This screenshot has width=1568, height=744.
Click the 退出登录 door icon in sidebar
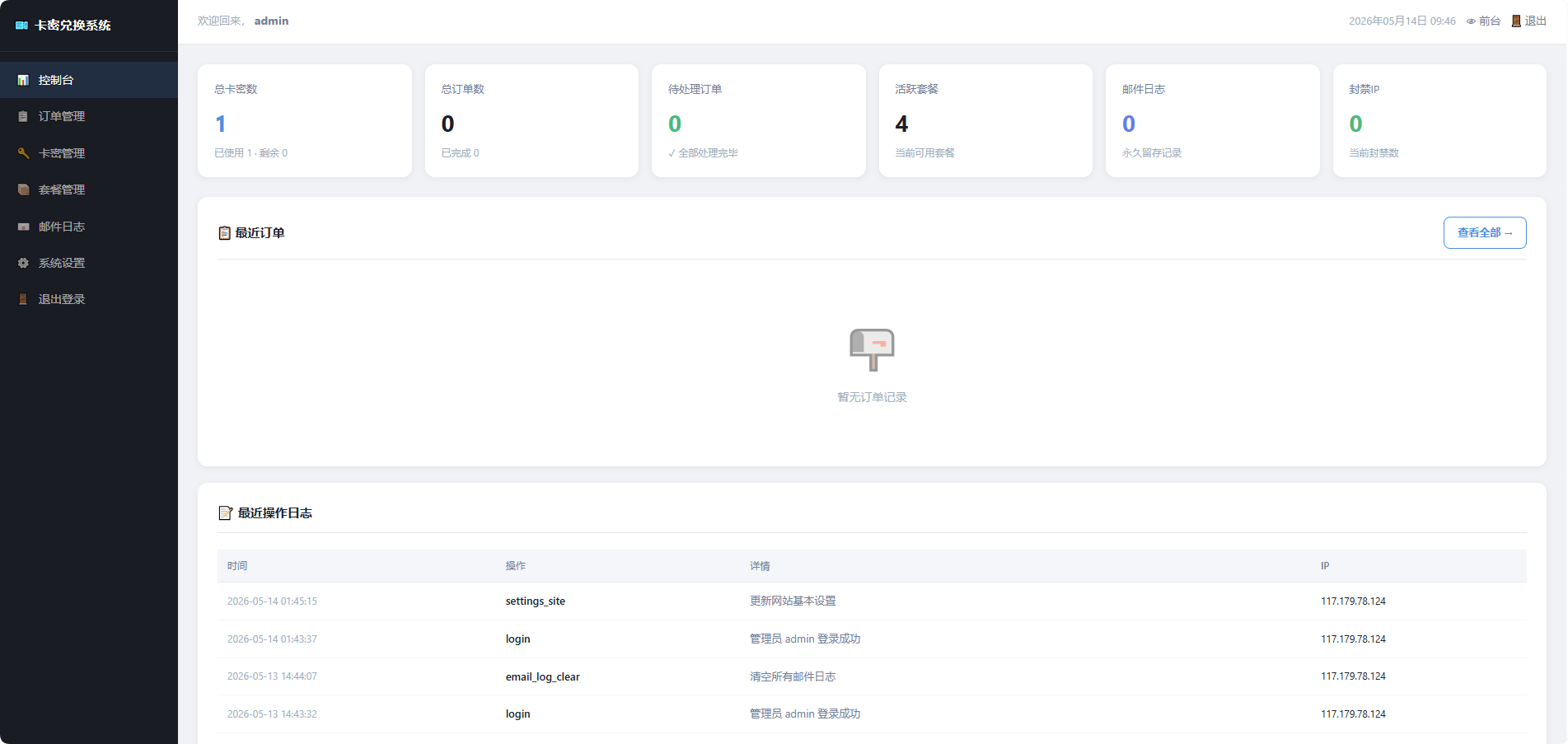(x=23, y=299)
